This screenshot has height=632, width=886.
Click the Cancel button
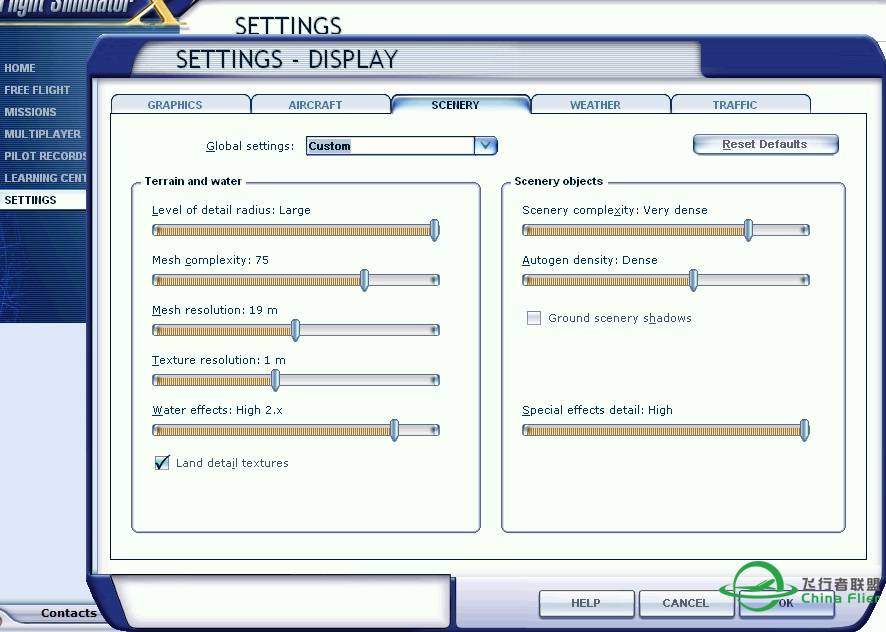pyautogui.click(x=685, y=603)
